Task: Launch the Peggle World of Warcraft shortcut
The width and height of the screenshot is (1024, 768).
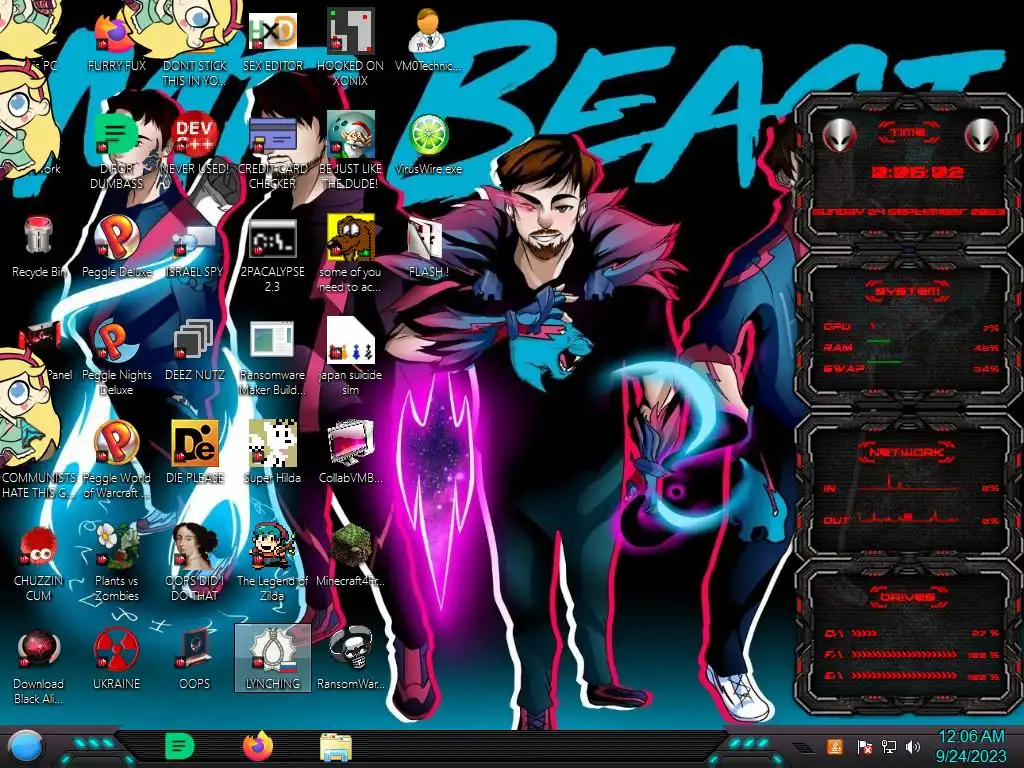Action: click(116, 460)
